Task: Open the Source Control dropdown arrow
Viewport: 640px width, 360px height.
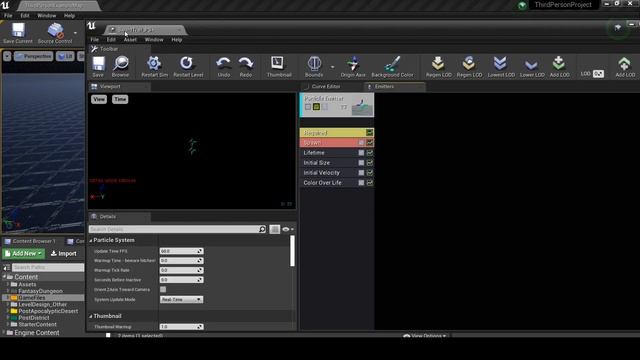Action: click(x=75, y=33)
